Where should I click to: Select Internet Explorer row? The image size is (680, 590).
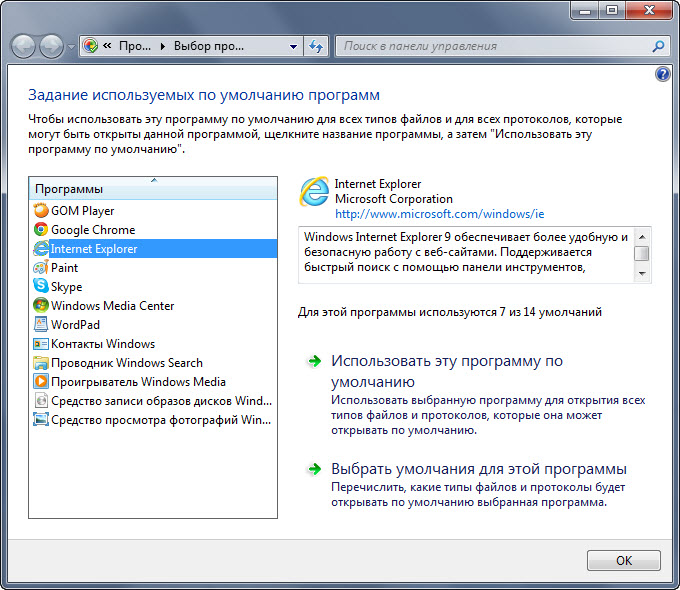click(x=153, y=249)
